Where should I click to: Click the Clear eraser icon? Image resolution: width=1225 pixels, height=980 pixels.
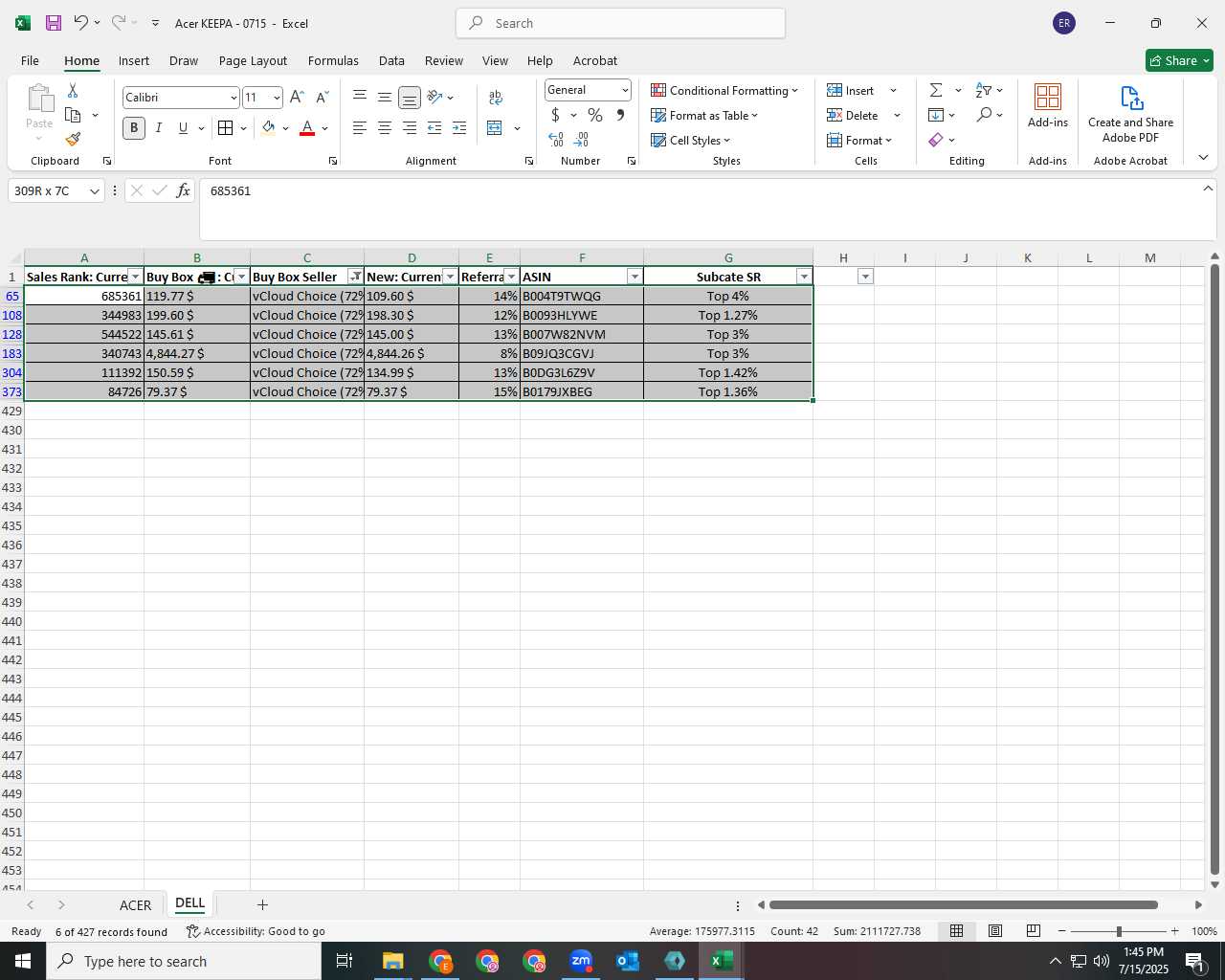(936, 140)
